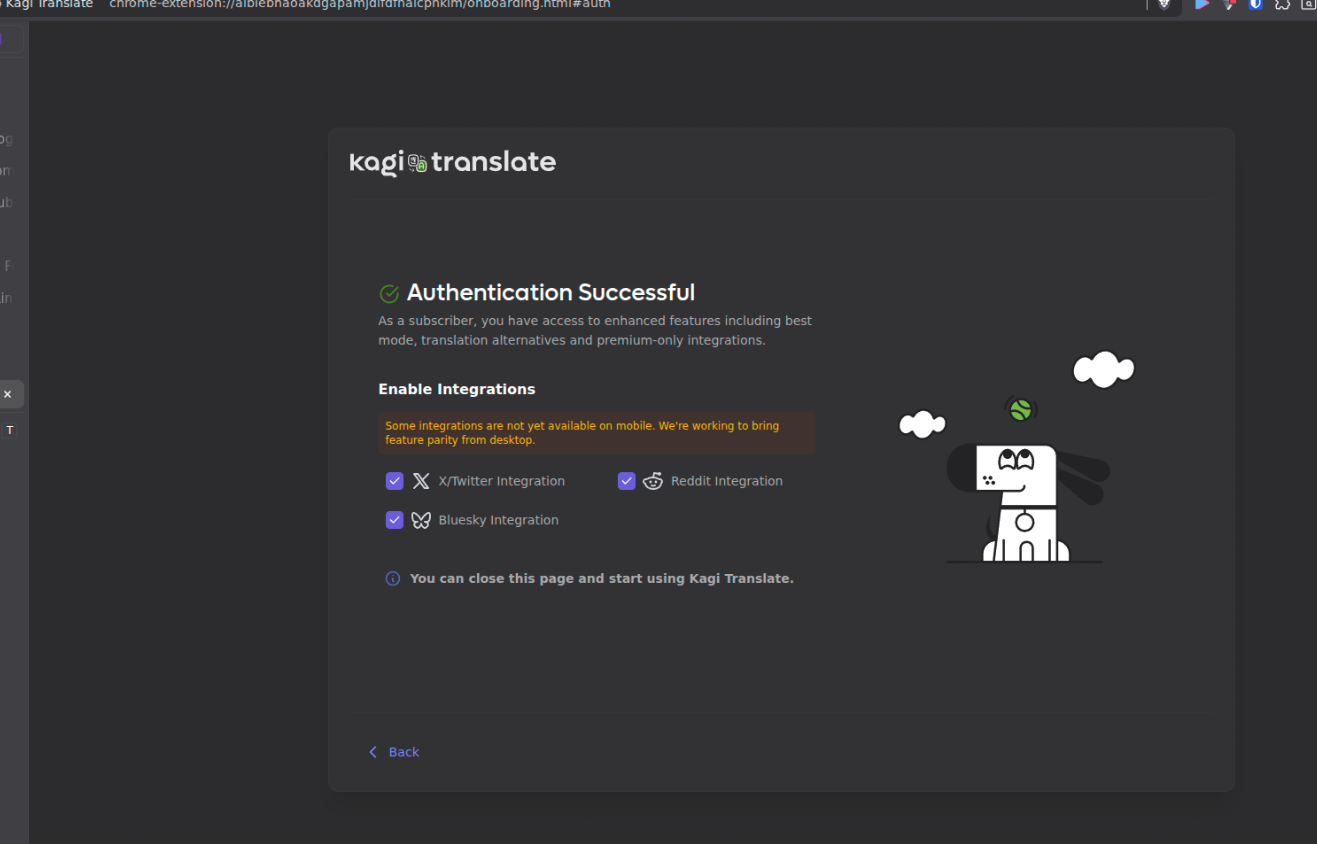Click the Reddit alien logo icon

653,481
